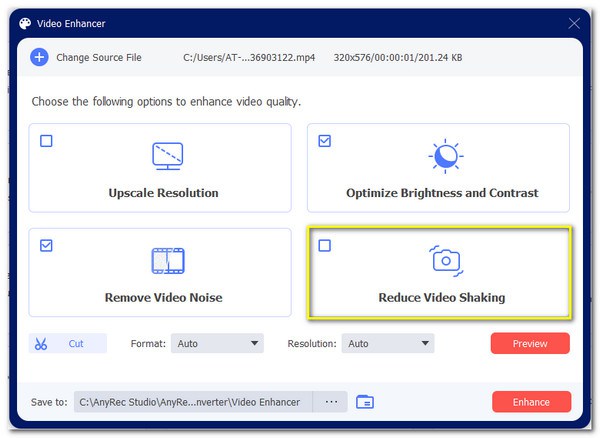Click the Remove Video Noise film icon

[168, 261]
